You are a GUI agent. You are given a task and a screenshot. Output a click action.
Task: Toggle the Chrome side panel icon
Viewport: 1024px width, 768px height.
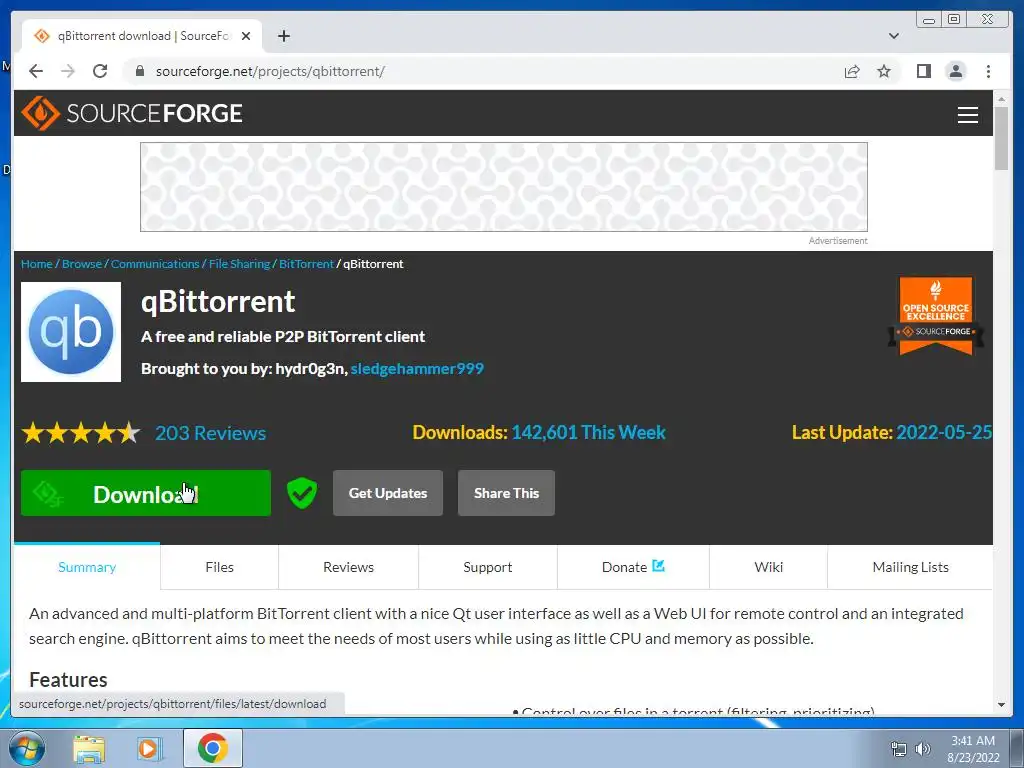(x=923, y=71)
